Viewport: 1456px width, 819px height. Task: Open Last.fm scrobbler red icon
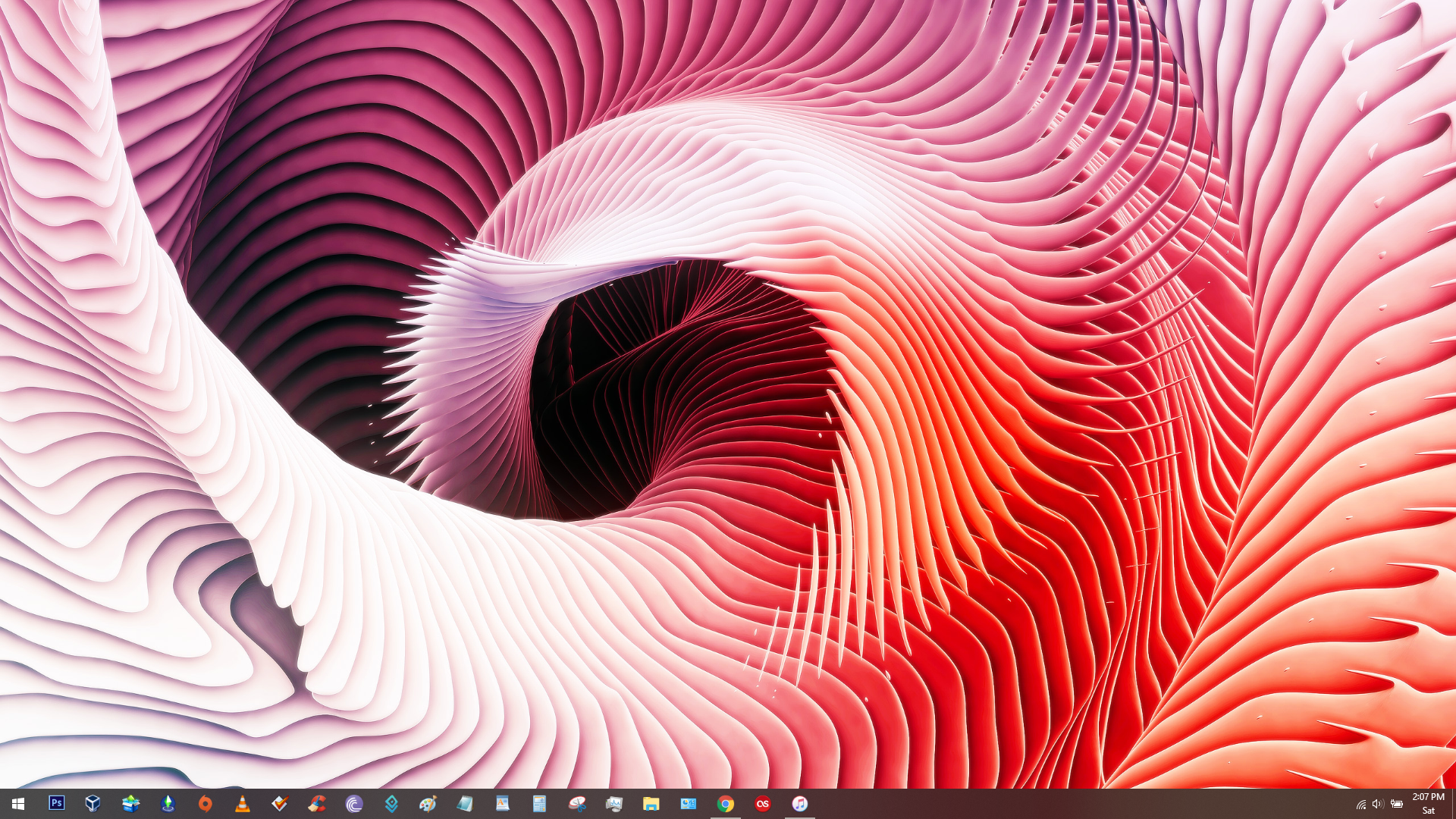pyautogui.click(x=762, y=803)
